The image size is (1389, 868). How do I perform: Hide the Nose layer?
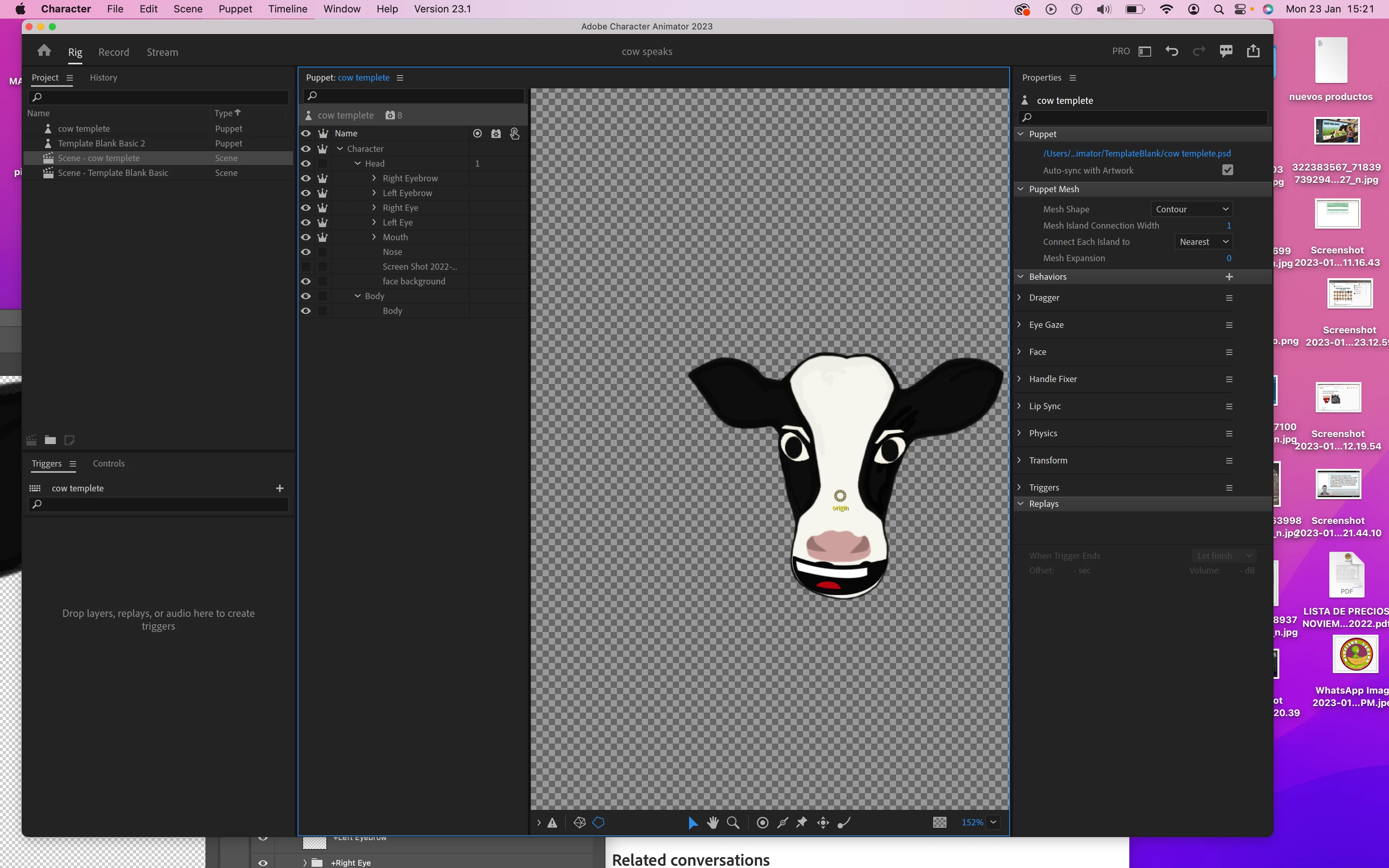tap(306, 251)
